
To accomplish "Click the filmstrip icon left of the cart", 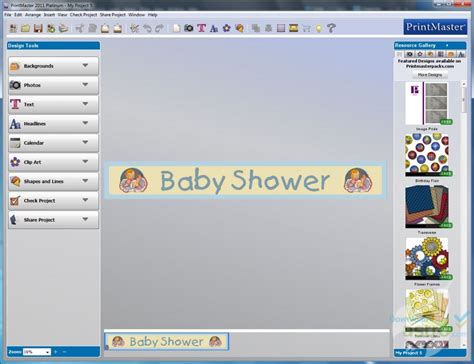I will tap(293, 28).
